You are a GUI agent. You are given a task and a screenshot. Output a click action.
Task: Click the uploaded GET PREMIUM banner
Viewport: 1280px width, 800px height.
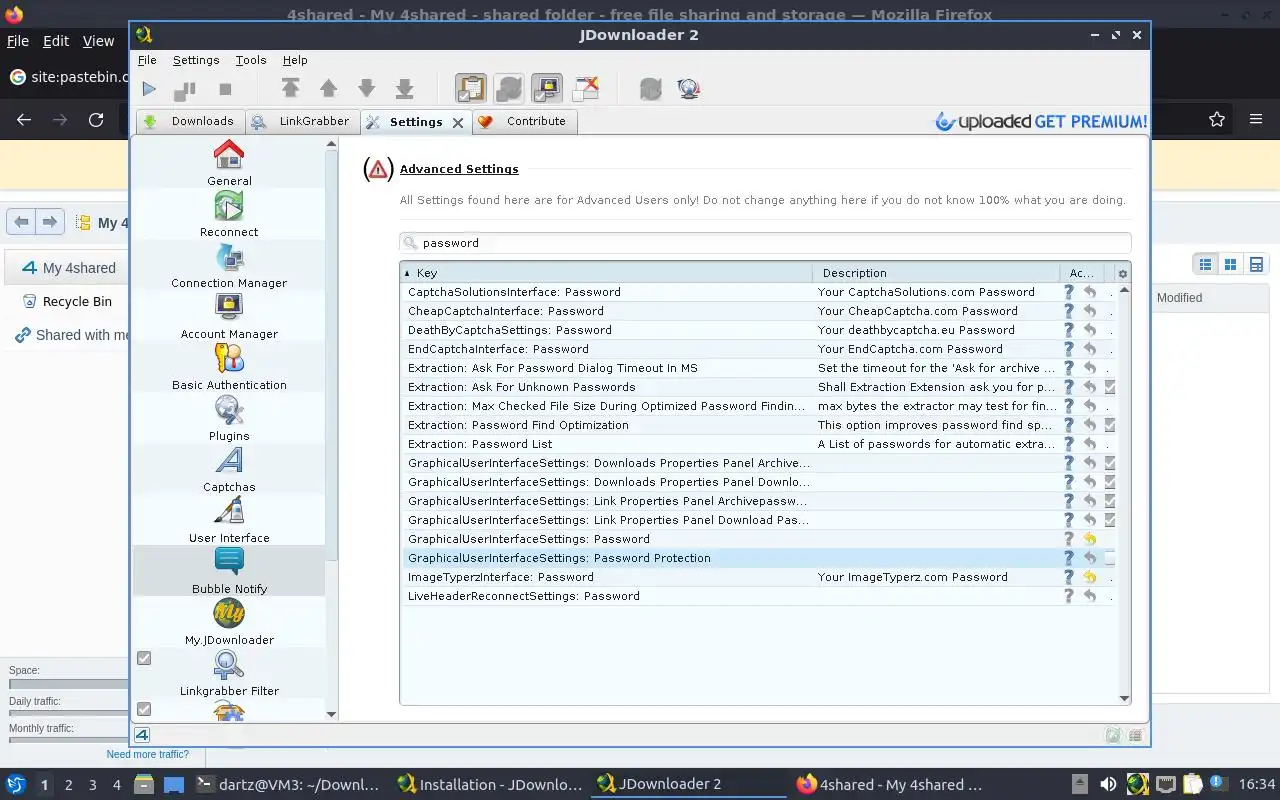click(x=1041, y=122)
